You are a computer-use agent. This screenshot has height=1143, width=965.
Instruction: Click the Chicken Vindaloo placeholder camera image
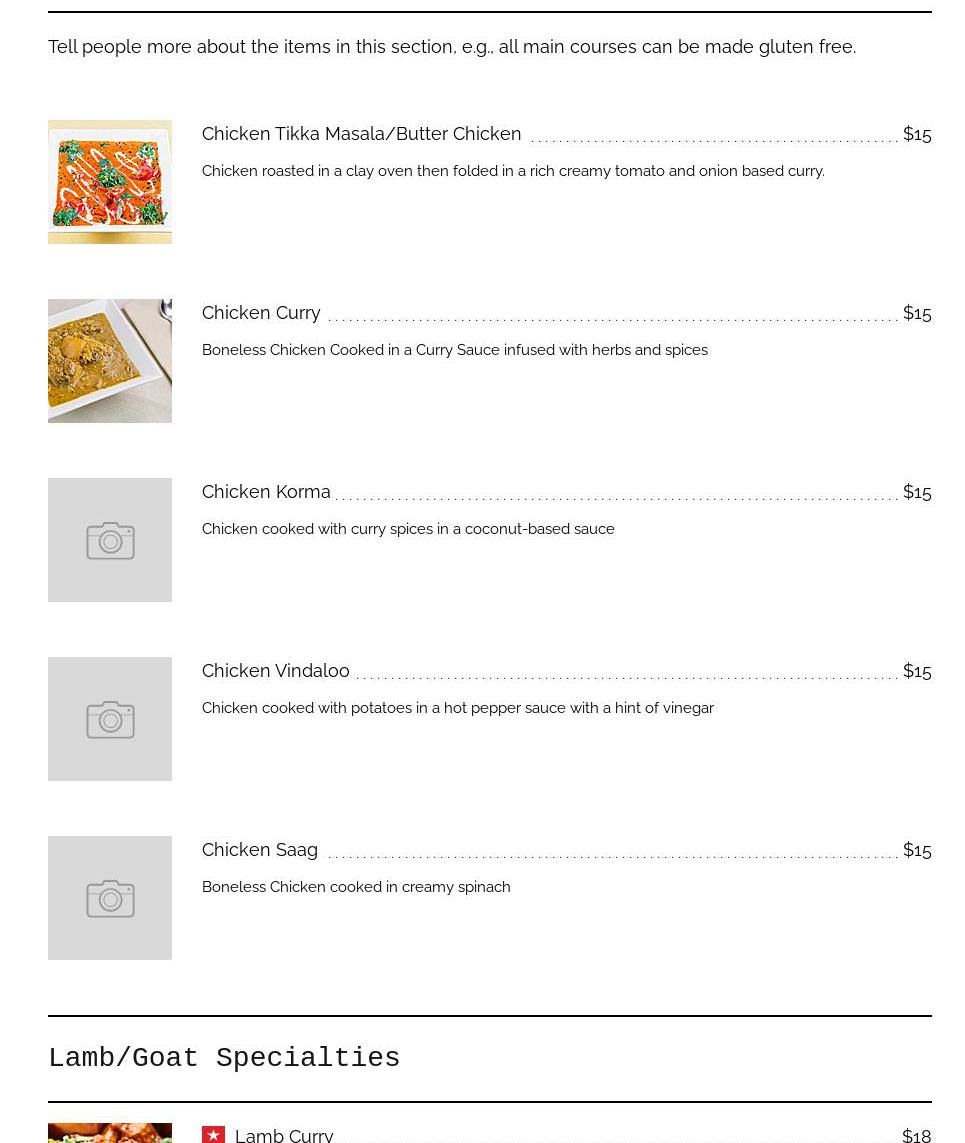110,719
